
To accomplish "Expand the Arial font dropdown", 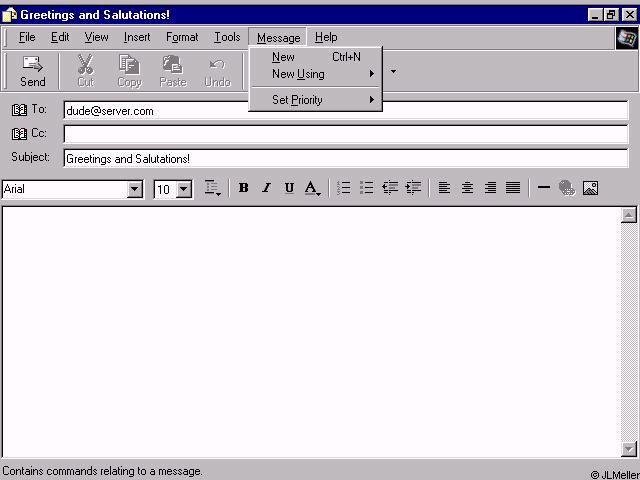I will tap(134, 189).
